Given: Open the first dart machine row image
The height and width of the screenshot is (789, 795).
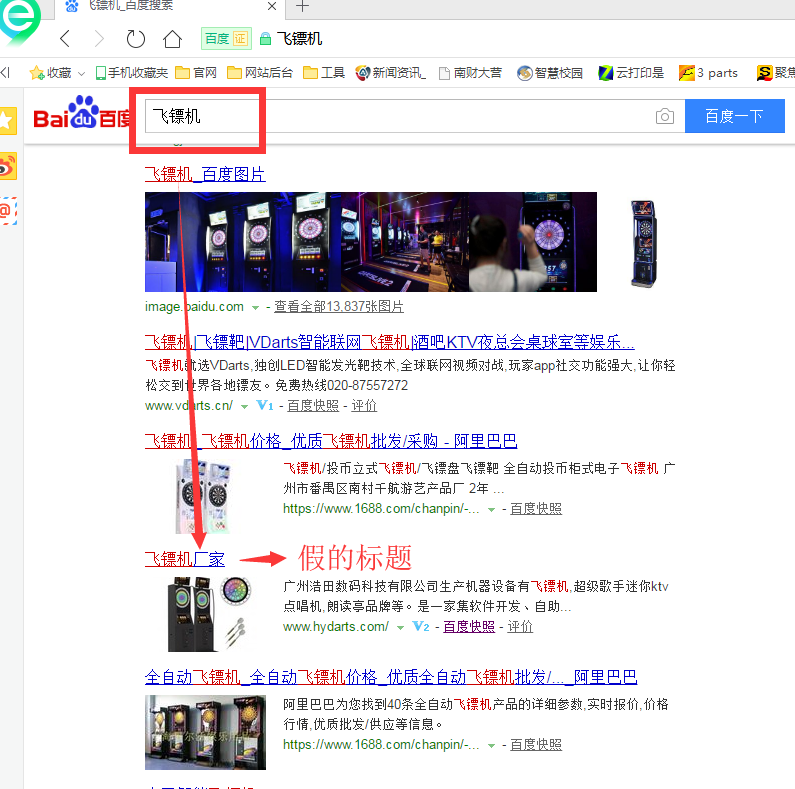Looking at the screenshot, I should pos(242,242).
